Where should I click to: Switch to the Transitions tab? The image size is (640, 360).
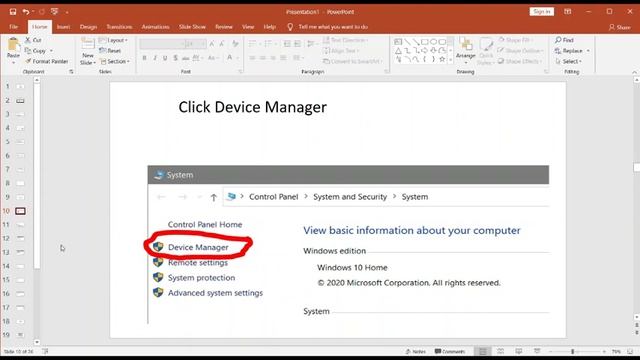[x=119, y=27]
